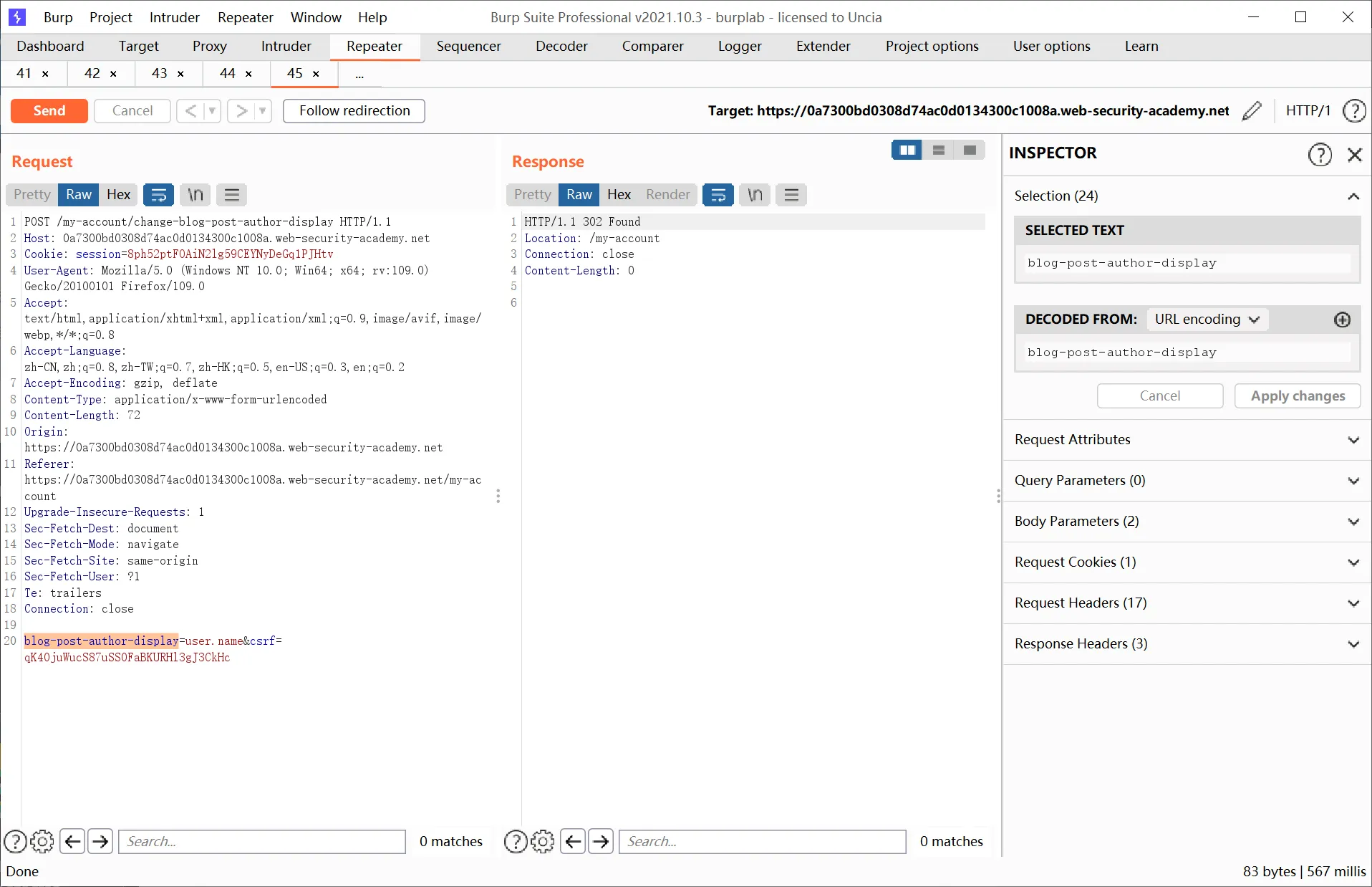Switch to top-bottom split layout
The width and height of the screenshot is (1372, 887).
pyautogui.click(x=938, y=150)
